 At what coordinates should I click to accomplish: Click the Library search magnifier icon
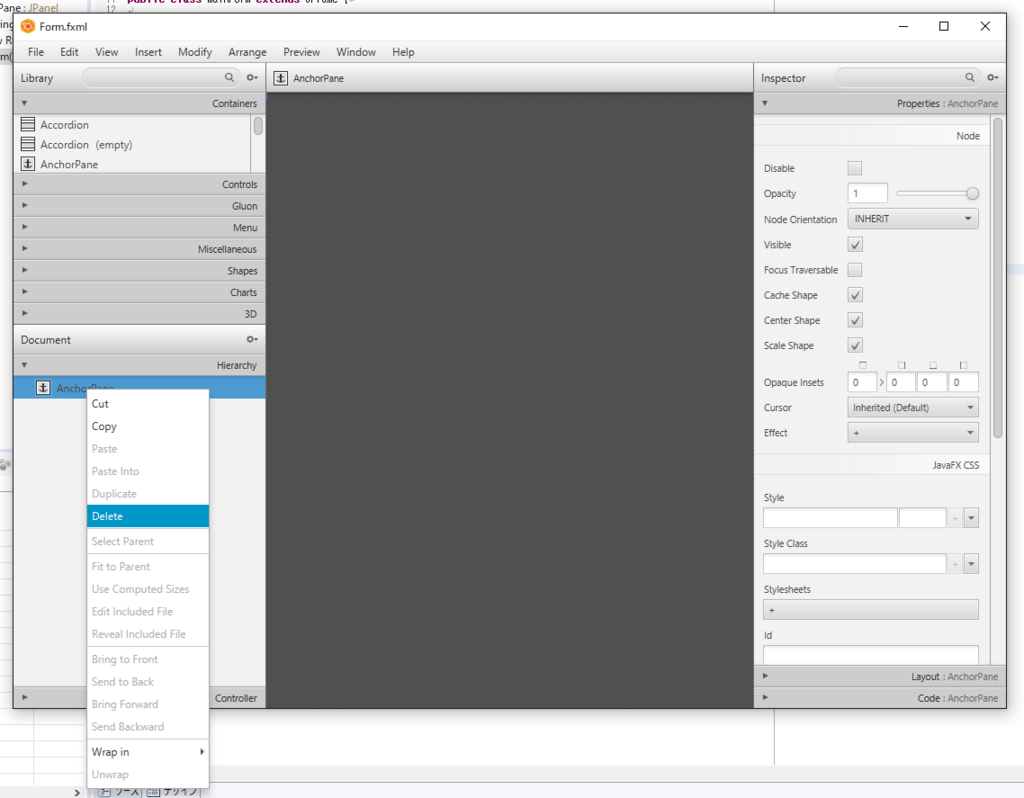[229, 77]
